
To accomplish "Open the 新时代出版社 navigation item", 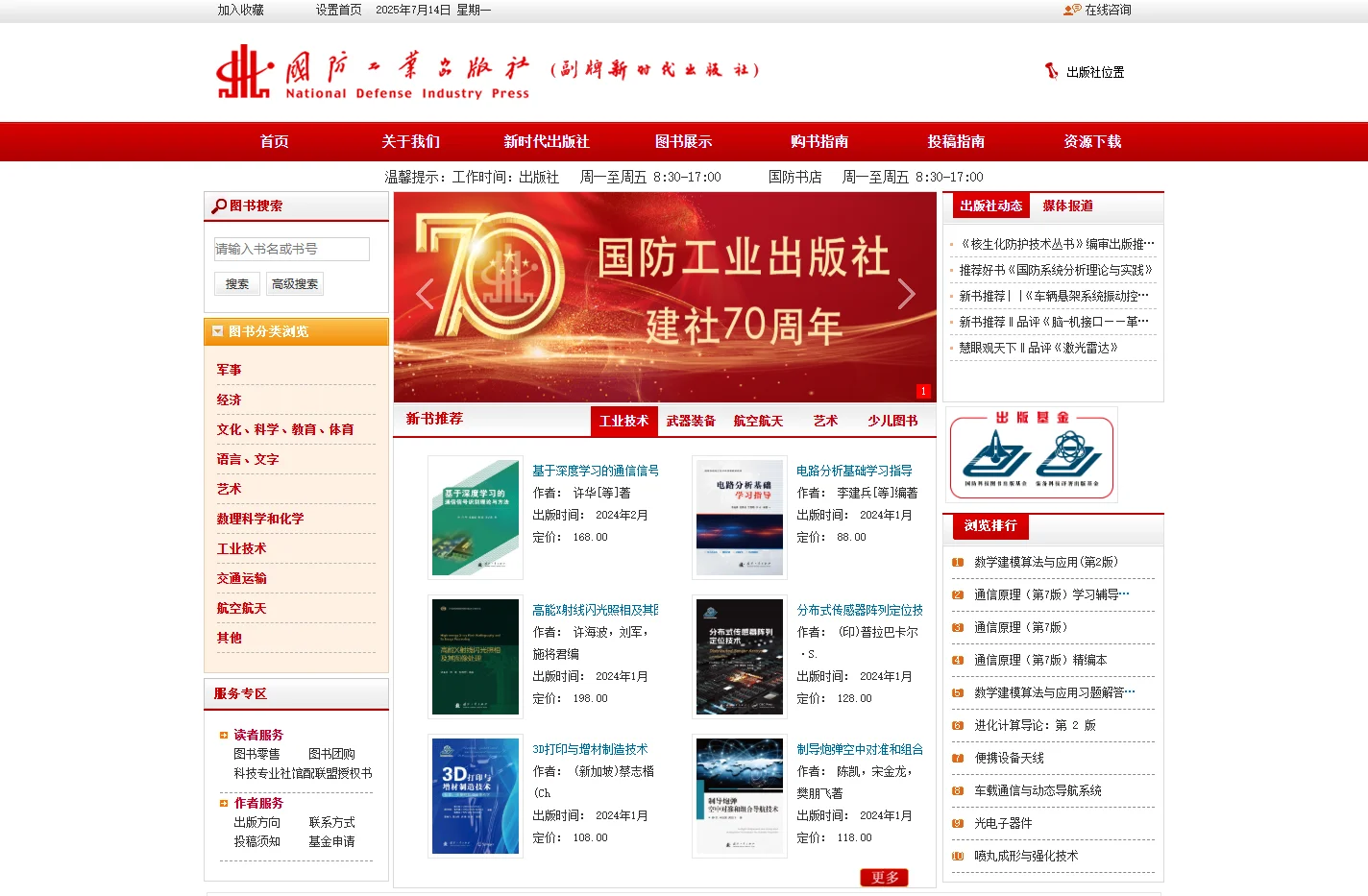I will pos(547,141).
